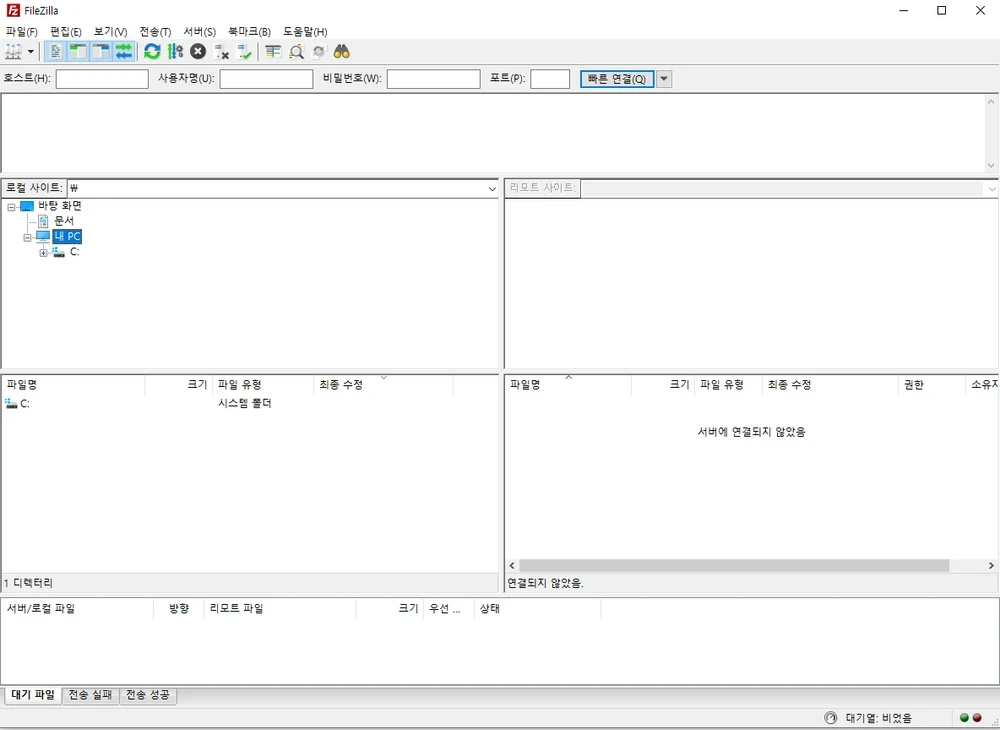Click remote list scroll left arrow
The width and height of the screenshot is (1000, 730).
click(512, 566)
